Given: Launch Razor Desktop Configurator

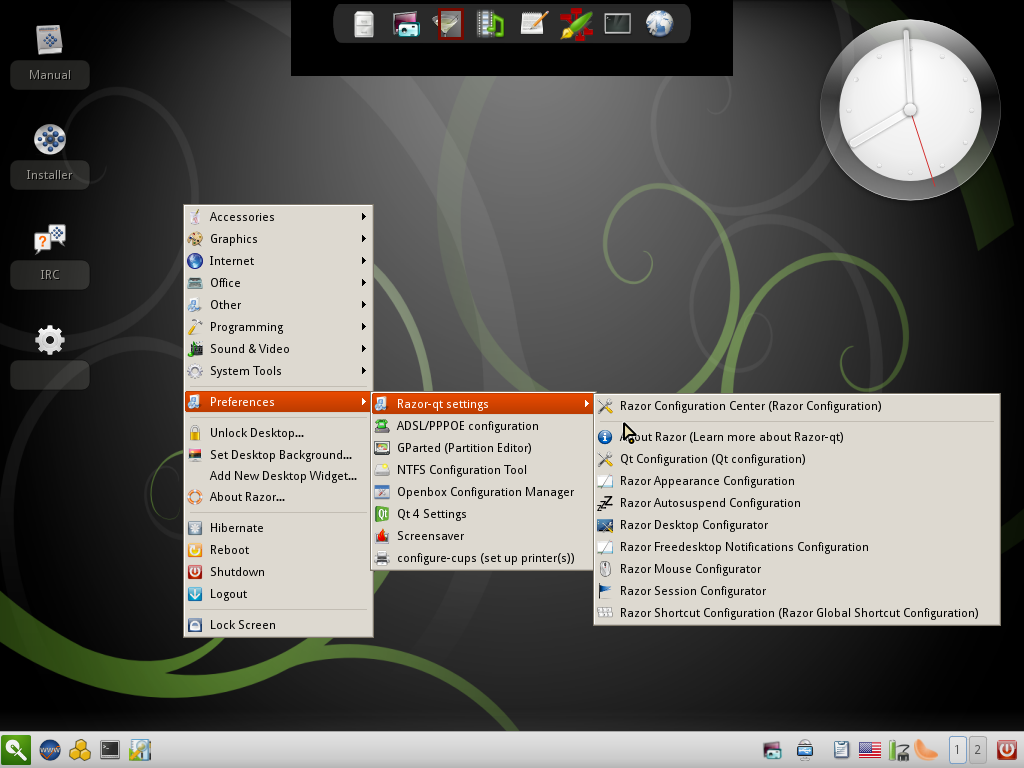Looking at the screenshot, I should coord(797,525).
